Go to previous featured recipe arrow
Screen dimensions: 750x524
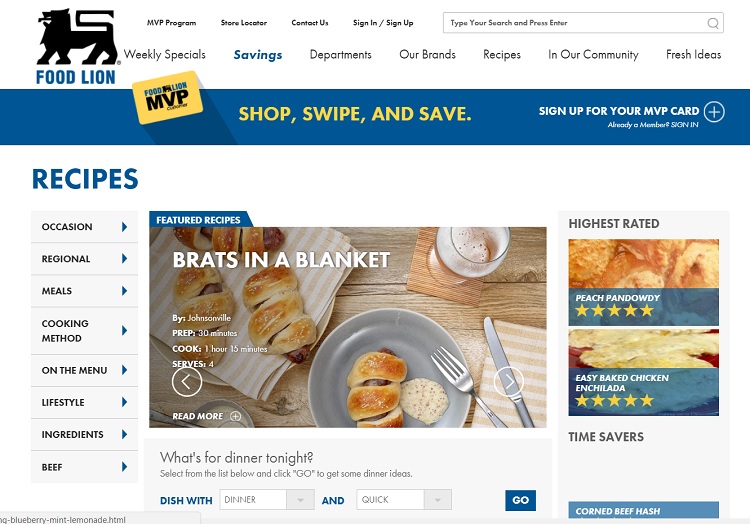[x=187, y=382]
